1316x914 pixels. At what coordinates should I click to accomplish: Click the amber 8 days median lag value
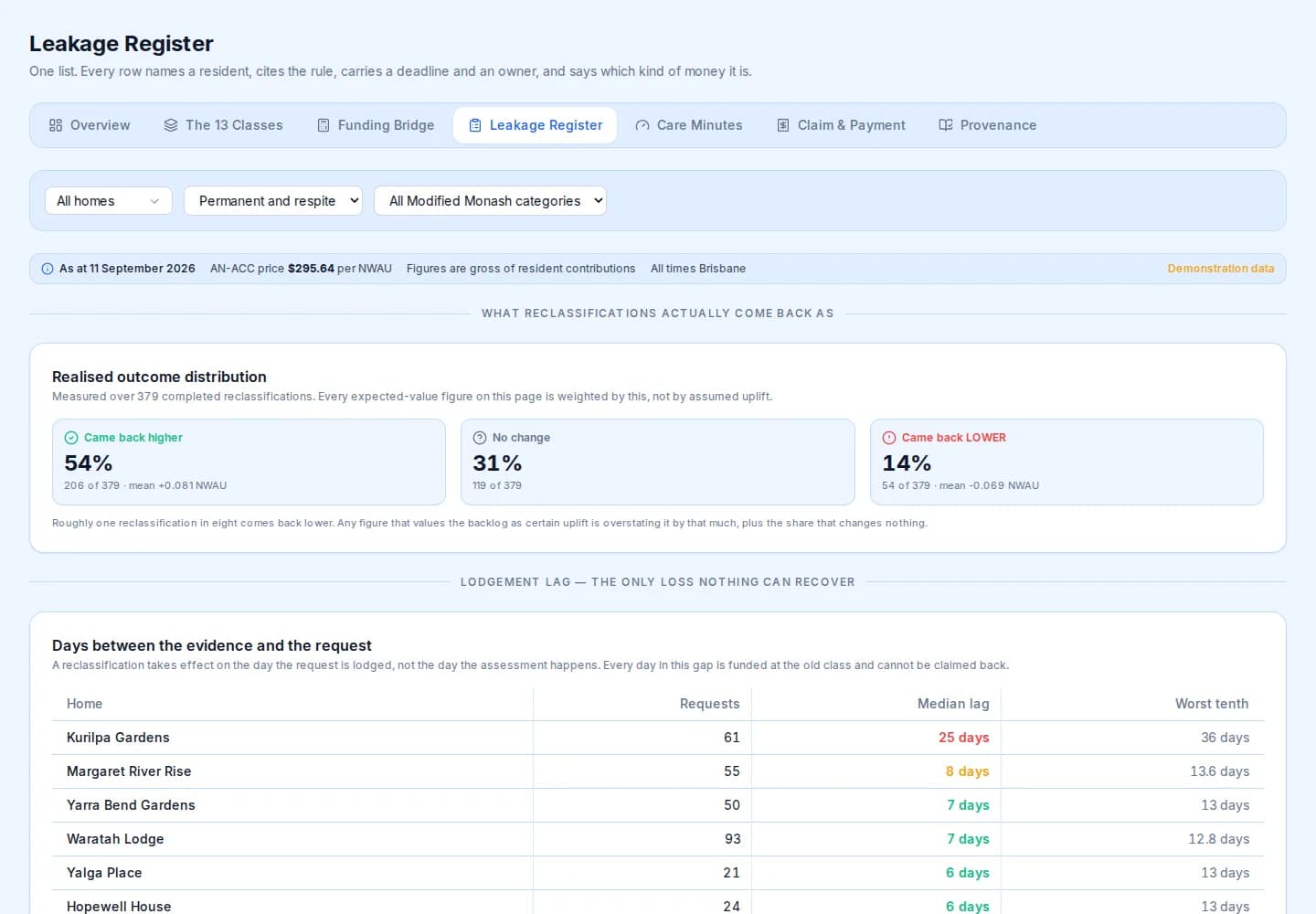[x=968, y=771]
